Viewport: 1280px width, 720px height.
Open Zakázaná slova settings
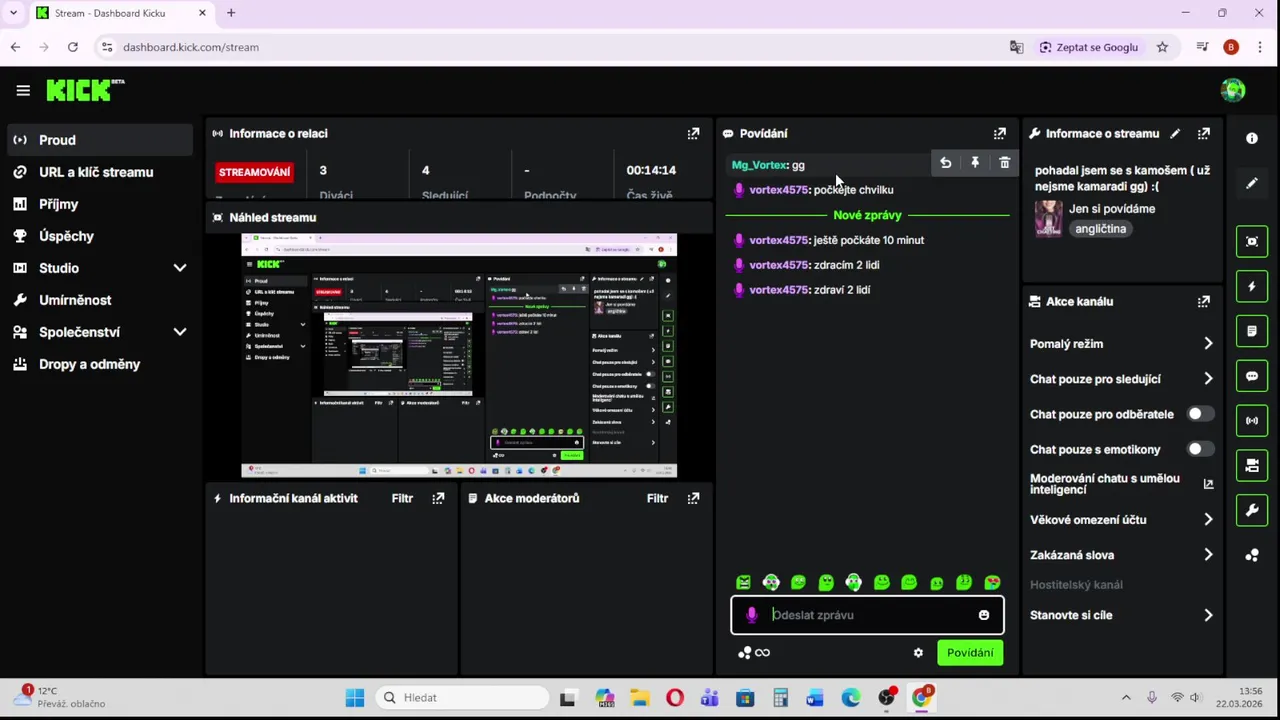pos(1208,555)
